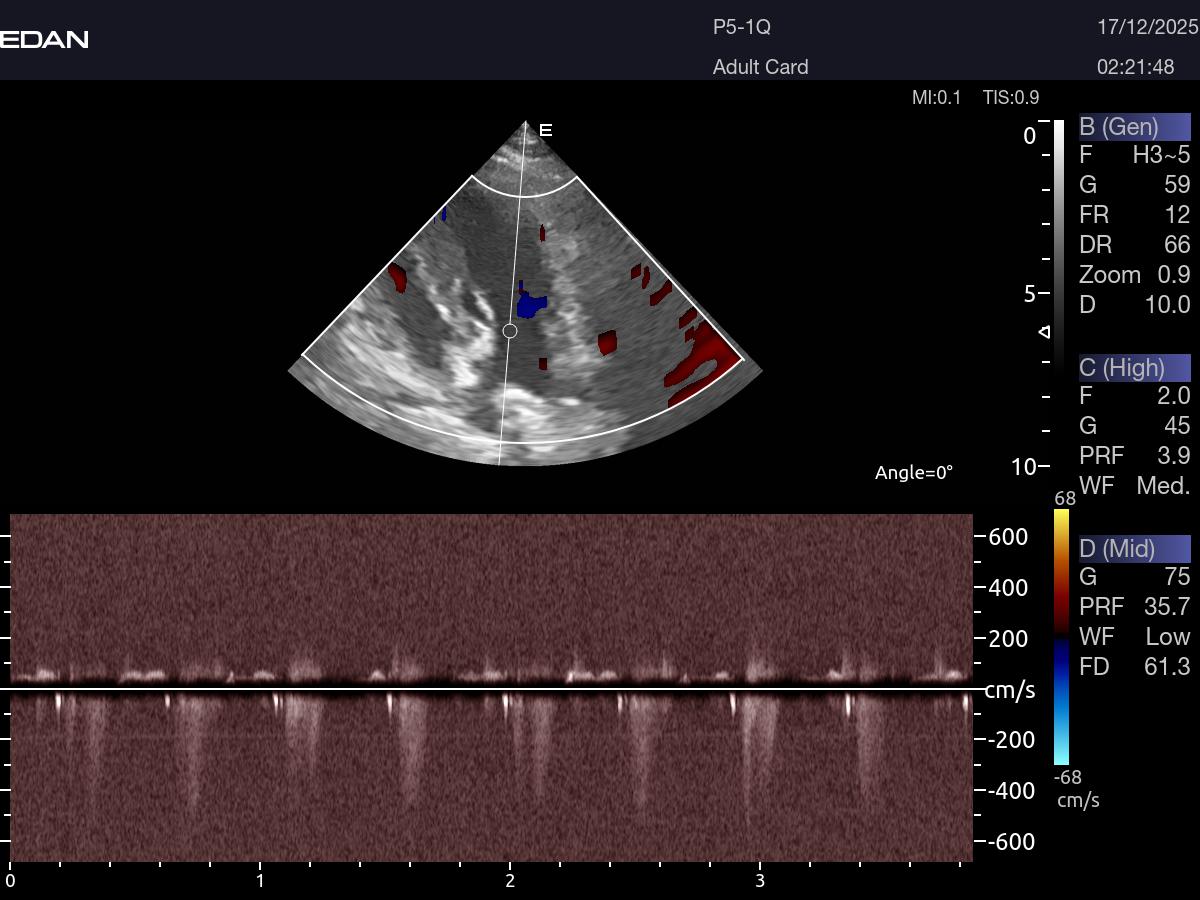Open the Adult Card exam preset
Viewport: 1200px width, 900px height.
(x=760, y=67)
